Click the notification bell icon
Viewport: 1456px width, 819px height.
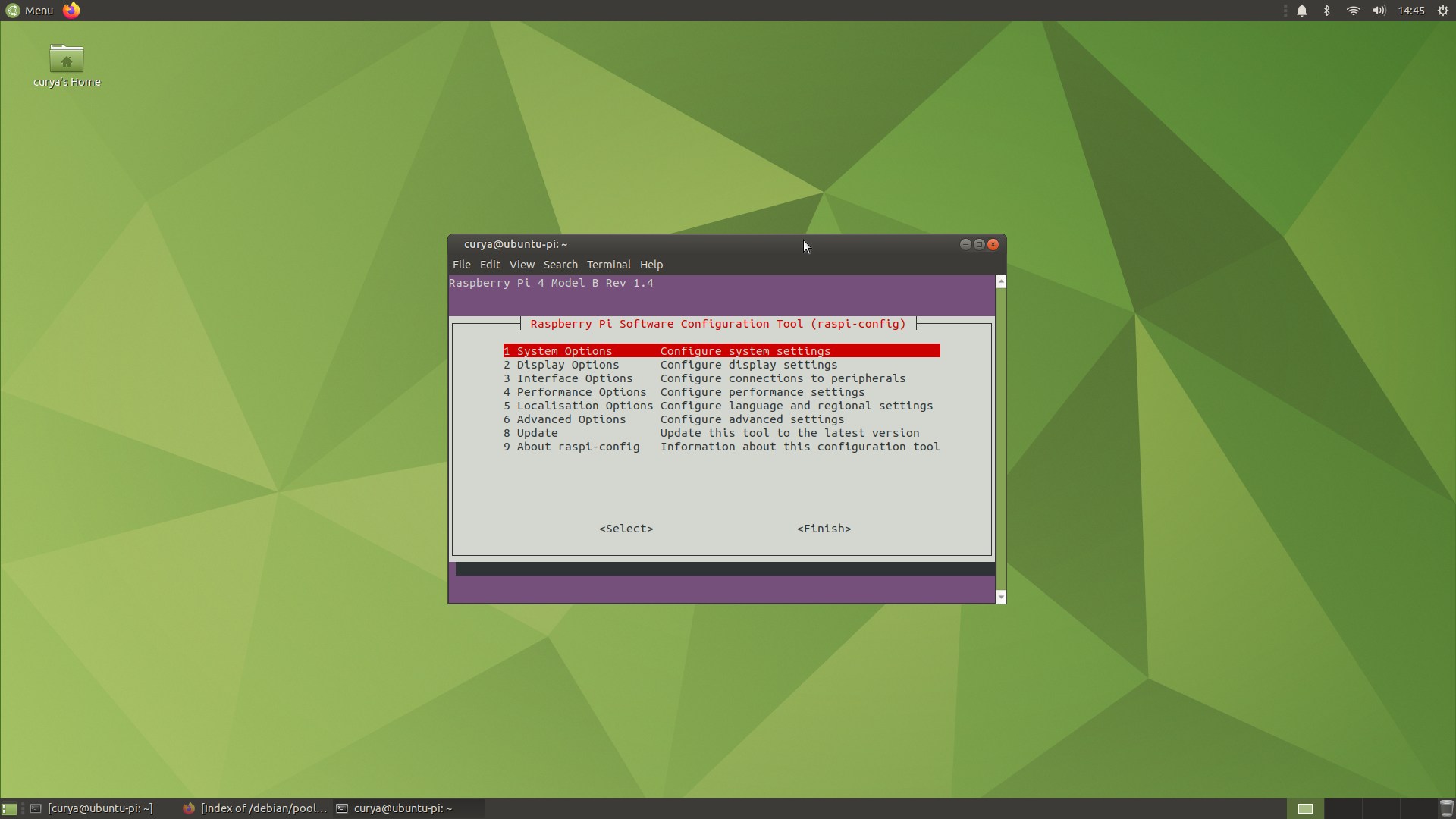tap(1301, 11)
